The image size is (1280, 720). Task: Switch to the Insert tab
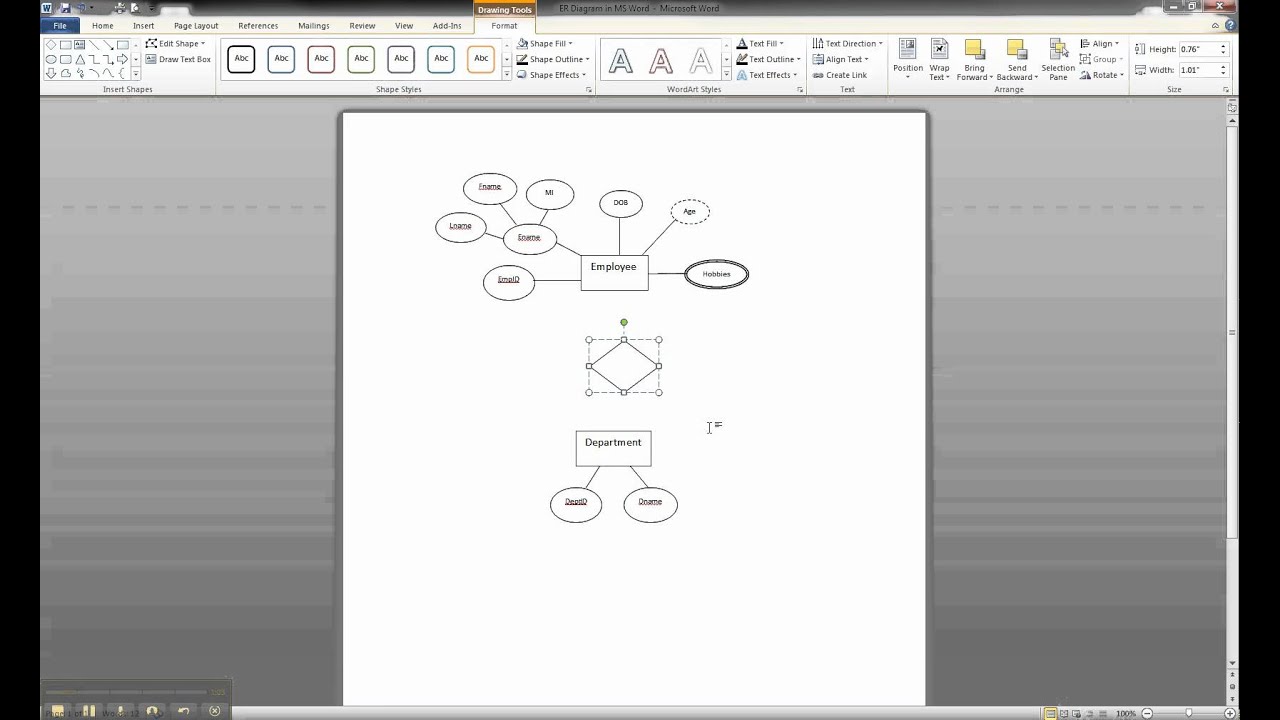143,26
